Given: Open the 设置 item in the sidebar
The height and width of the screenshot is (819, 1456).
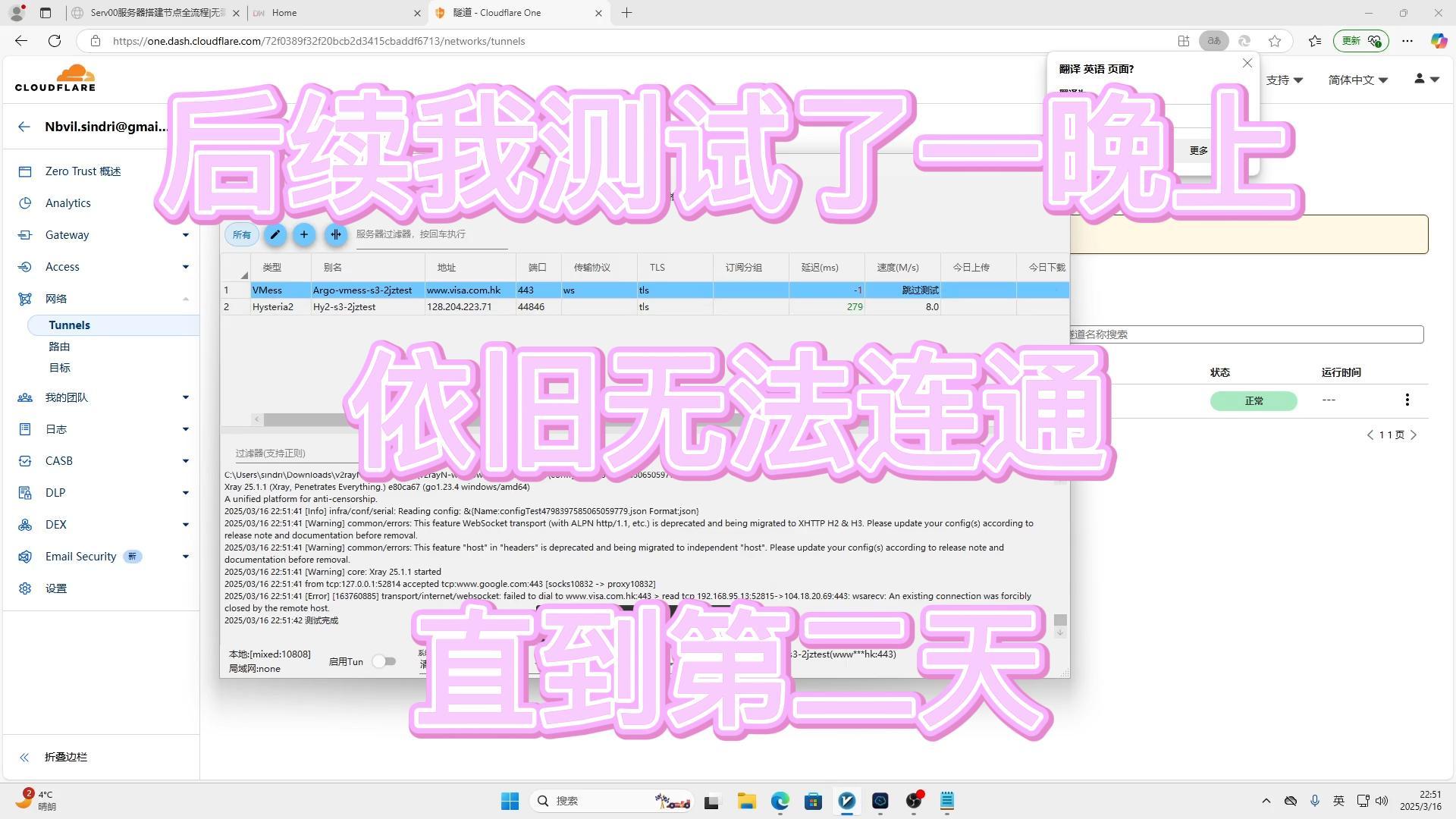Looking at the screenshot, I should pyautogui.click(x=56, y=588).
